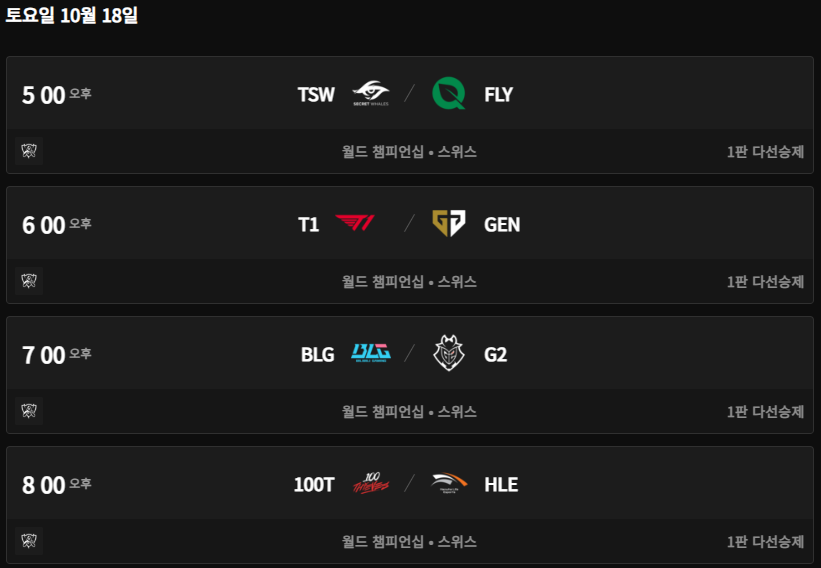
Task: Open the GEN team name link
Action: click(x=502, y=224)
